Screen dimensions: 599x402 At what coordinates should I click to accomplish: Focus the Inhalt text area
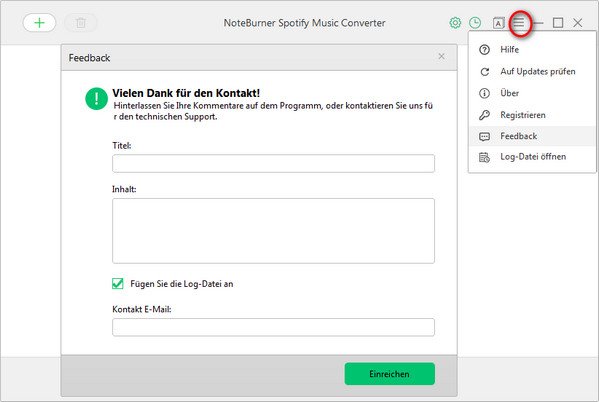point(273,231)
